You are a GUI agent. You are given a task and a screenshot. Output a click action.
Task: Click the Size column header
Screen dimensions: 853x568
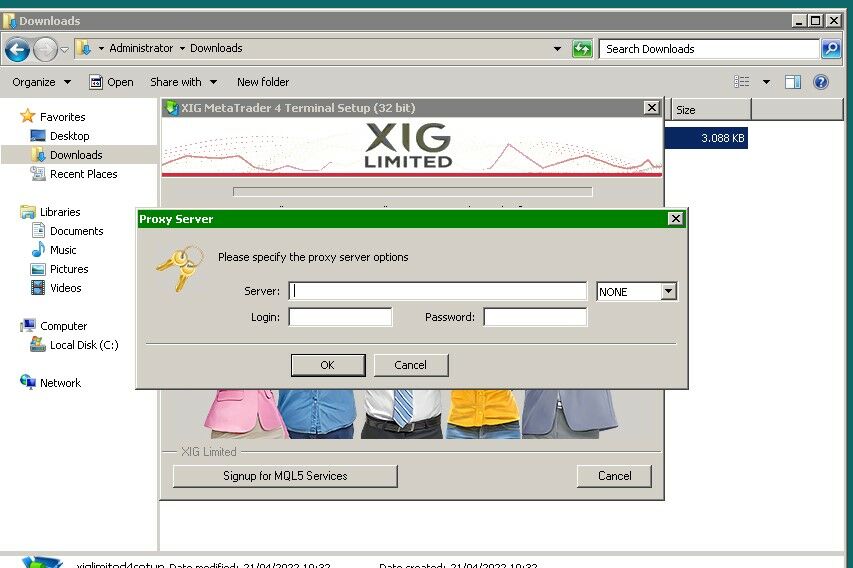(x=711, y=110)
